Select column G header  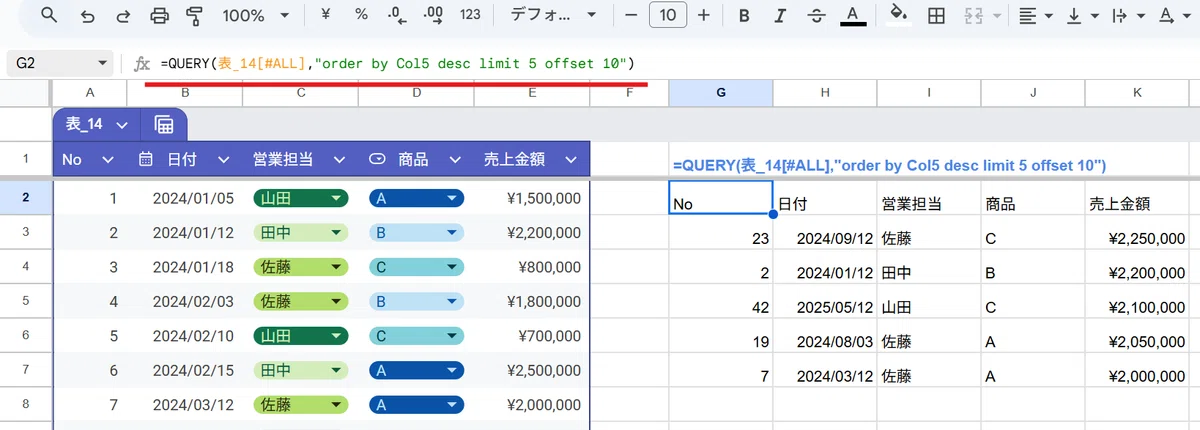pyautogui.click(x=720, y=93)
